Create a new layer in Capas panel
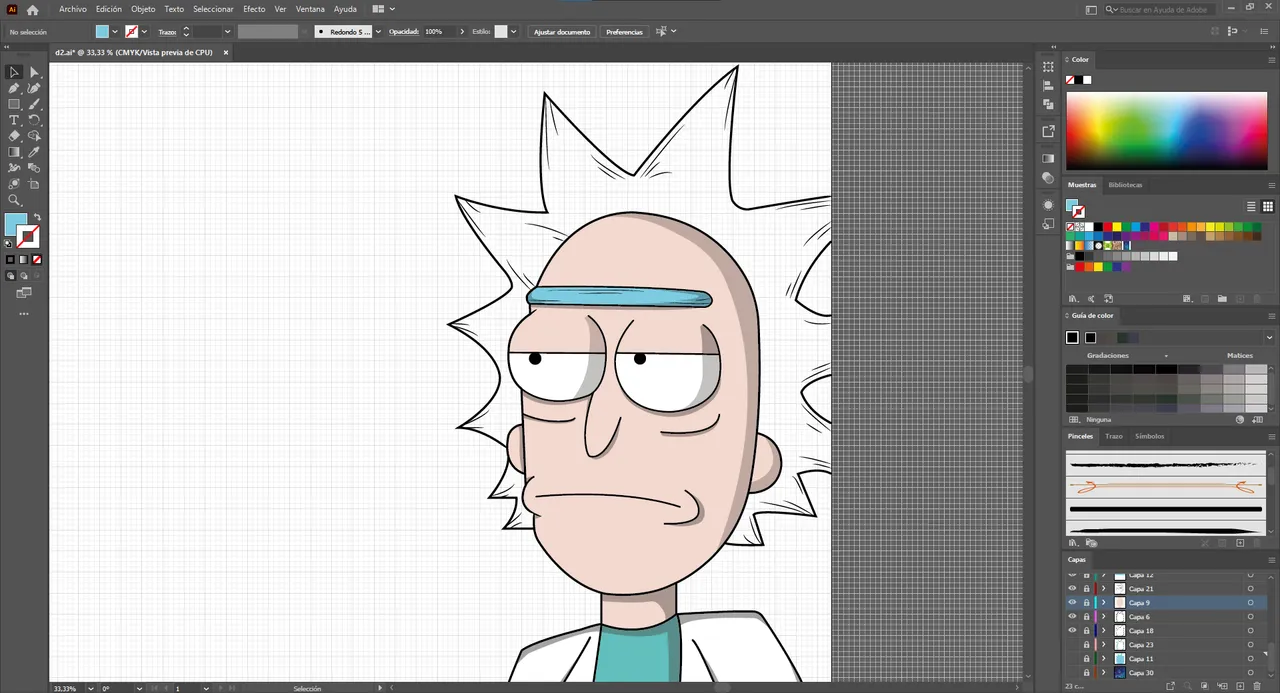The width and height of the screenshot is (1280, 693). [1240, 686]
